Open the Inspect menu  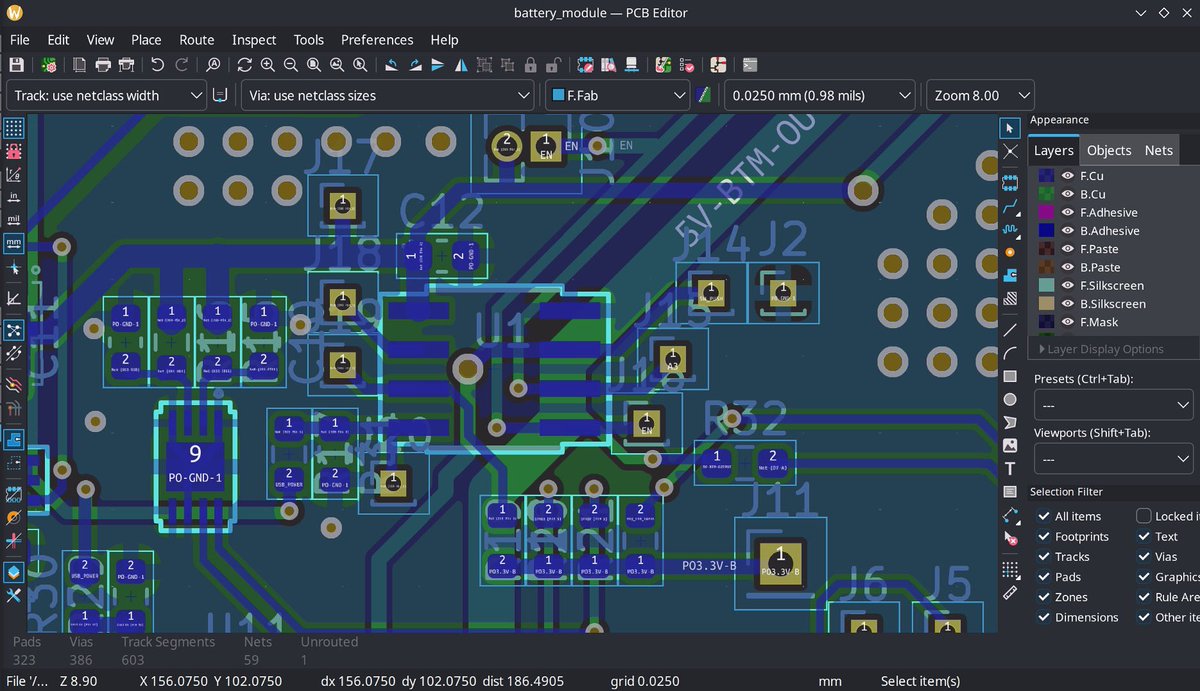254,40
